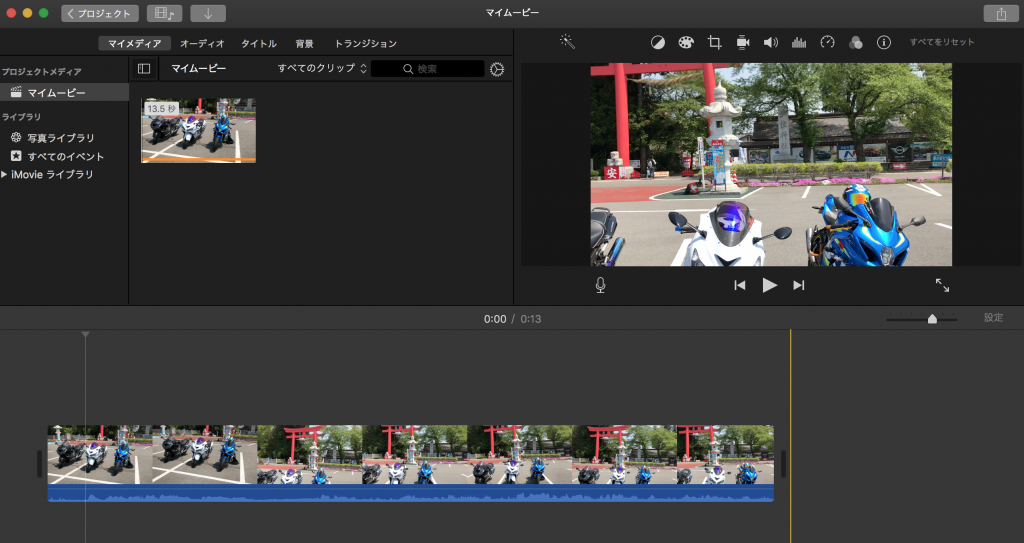Open timeline 設定 settings
The width and height of the screenshot is (1024, 543).
pos(993,318)
